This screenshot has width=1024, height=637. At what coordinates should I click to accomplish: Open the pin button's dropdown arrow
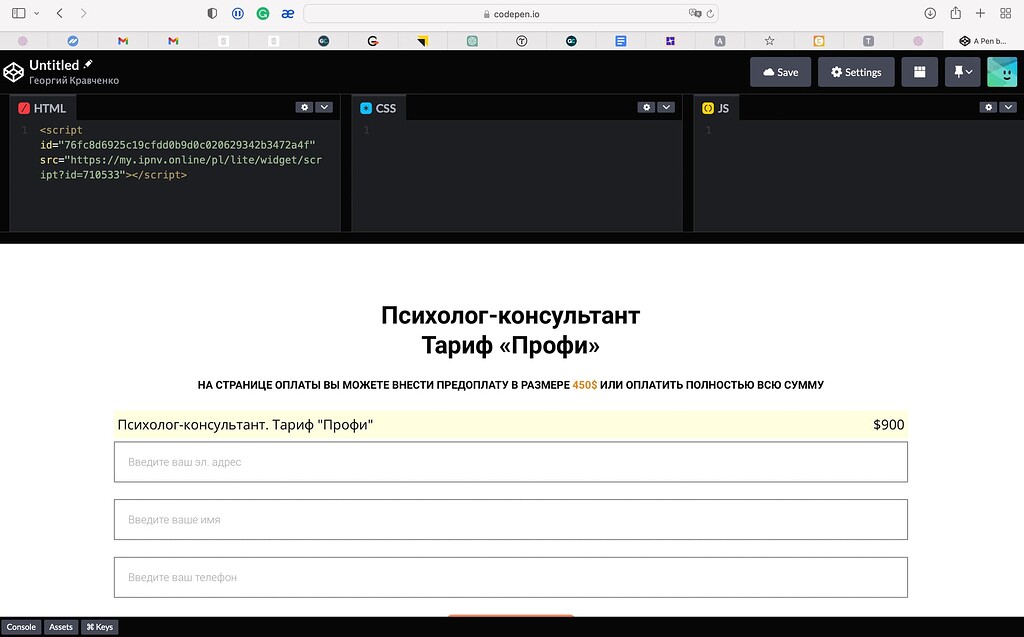(970, 72)
